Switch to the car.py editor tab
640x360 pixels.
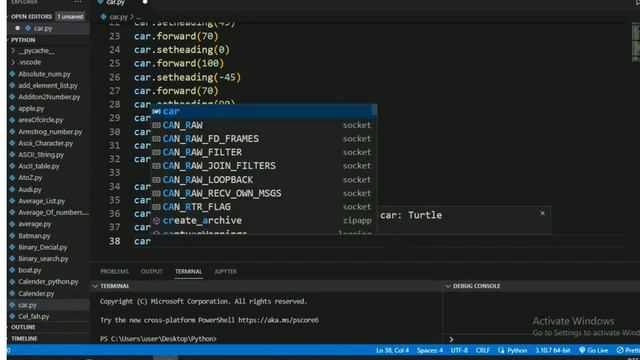(116, 3)
